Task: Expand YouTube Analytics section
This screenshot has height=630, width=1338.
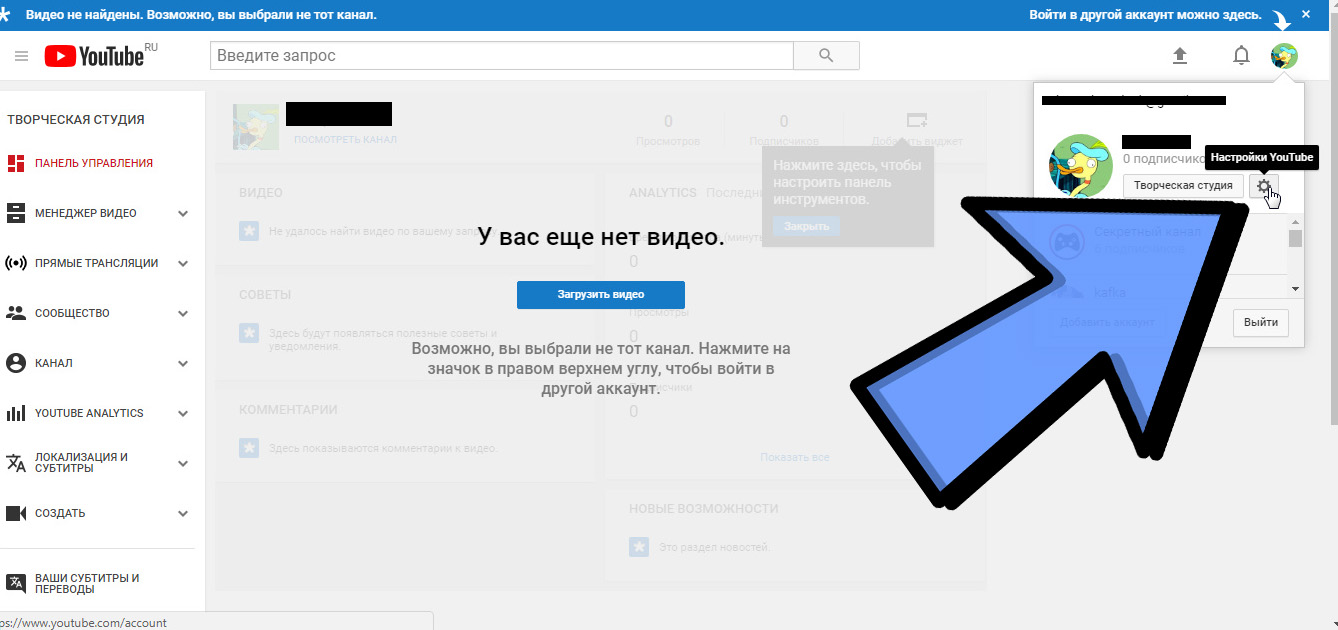Action: 183,413
